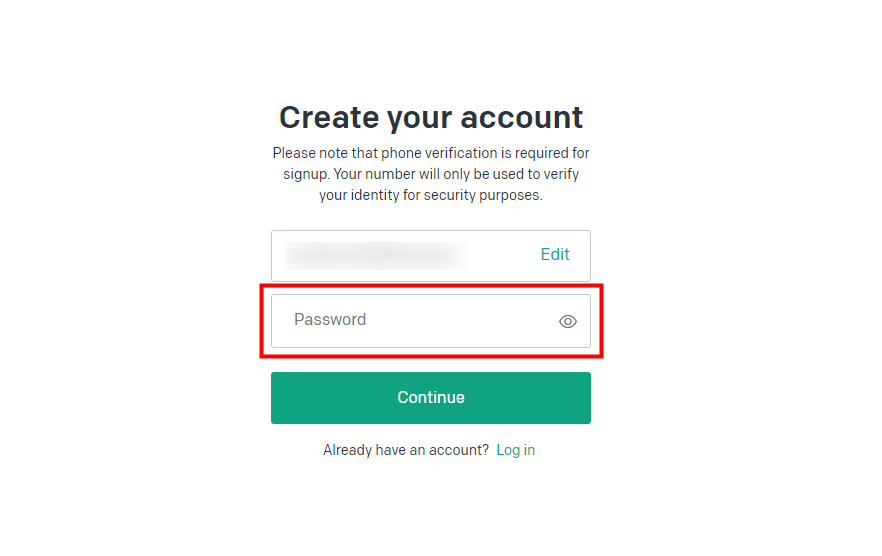Click the blurred email text box
Image resolution: width=882 pixels, height=556 pixels.
431,255
